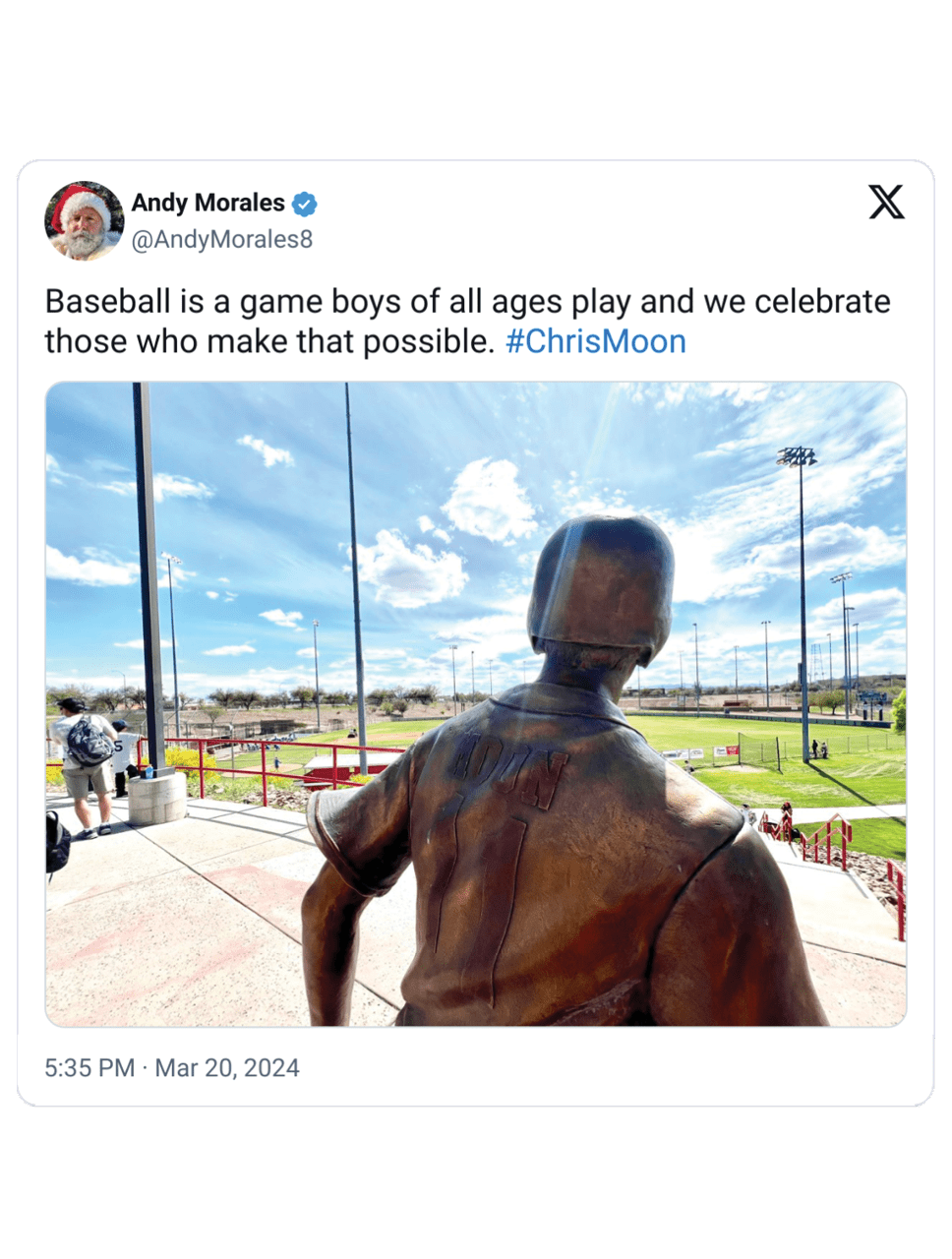Click the blue verified checkmark badge

click(305, 204)
